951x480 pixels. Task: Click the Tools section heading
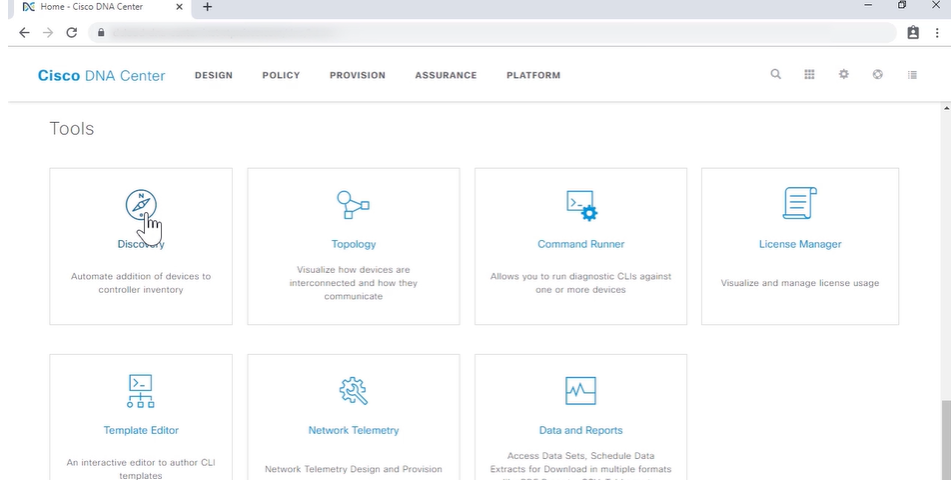coord(72,129)
